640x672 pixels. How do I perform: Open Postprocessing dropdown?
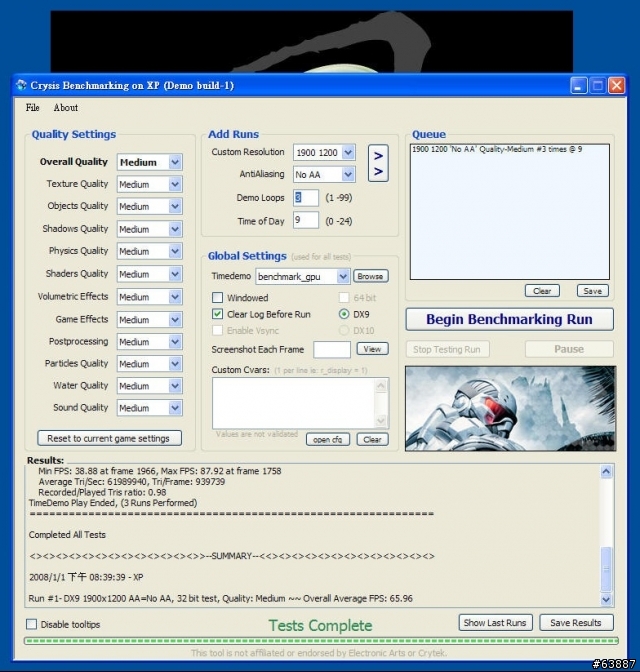[150, 342]
